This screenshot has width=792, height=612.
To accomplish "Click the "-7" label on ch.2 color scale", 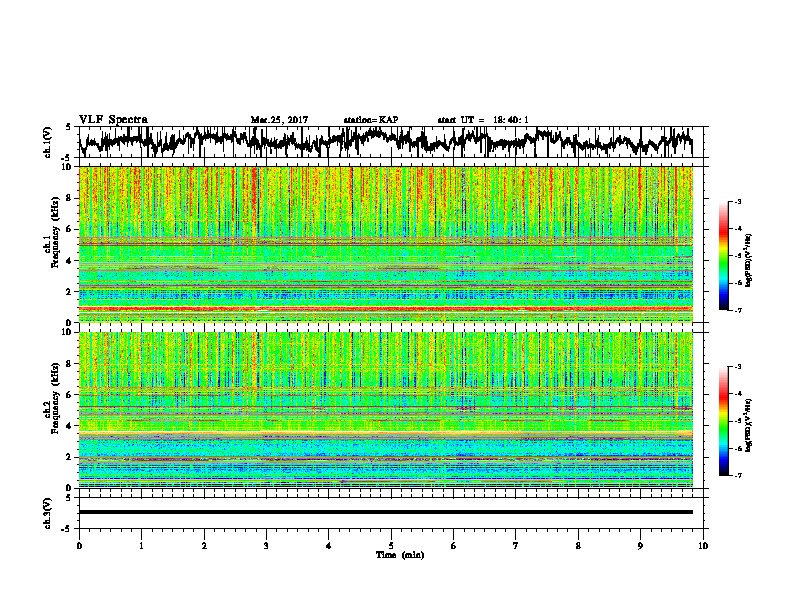I will [737, 475].
